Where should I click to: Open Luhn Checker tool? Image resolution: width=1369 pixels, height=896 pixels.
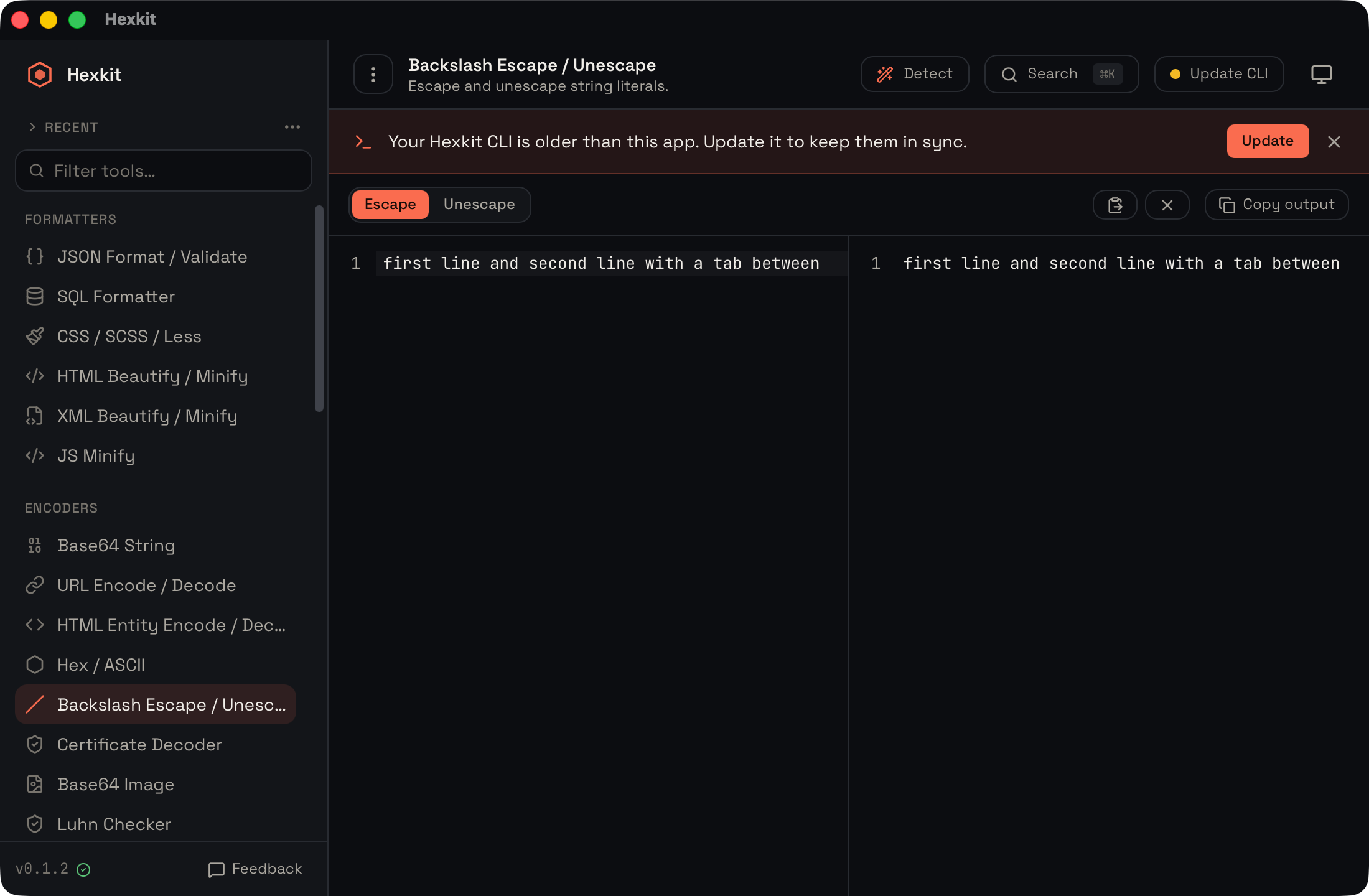point(156,824)
